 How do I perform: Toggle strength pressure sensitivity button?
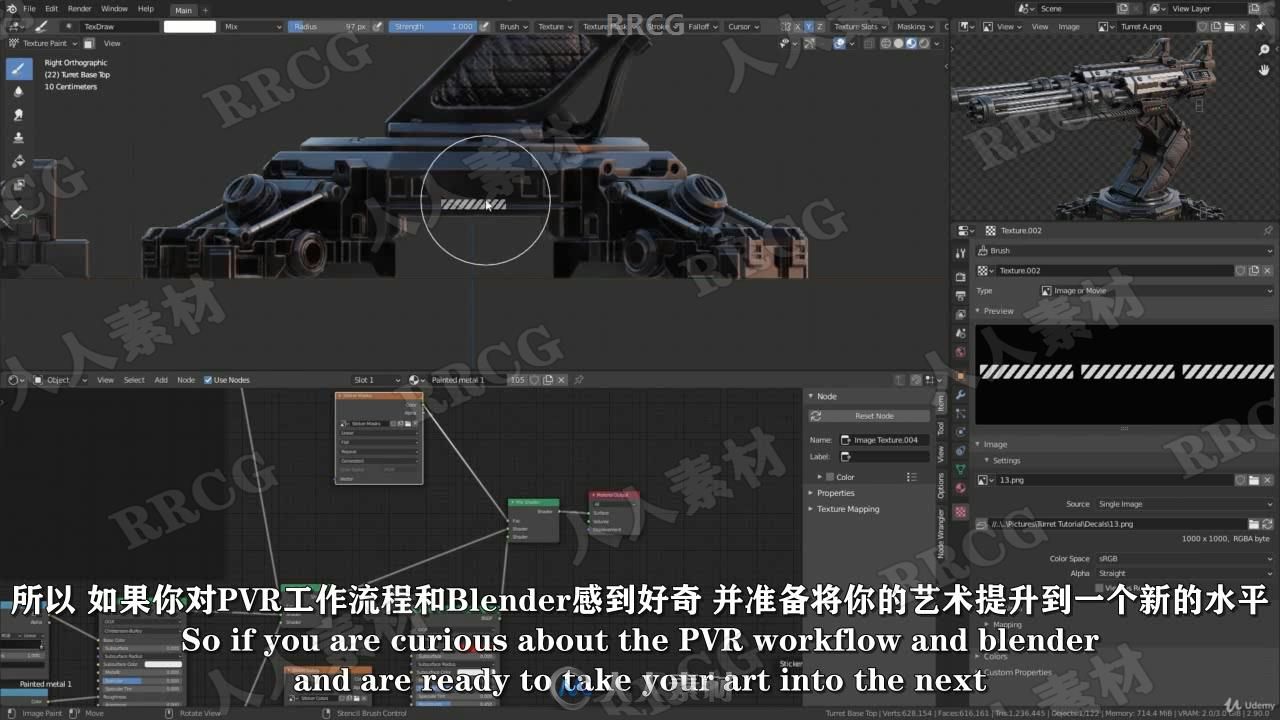(484, 27)
